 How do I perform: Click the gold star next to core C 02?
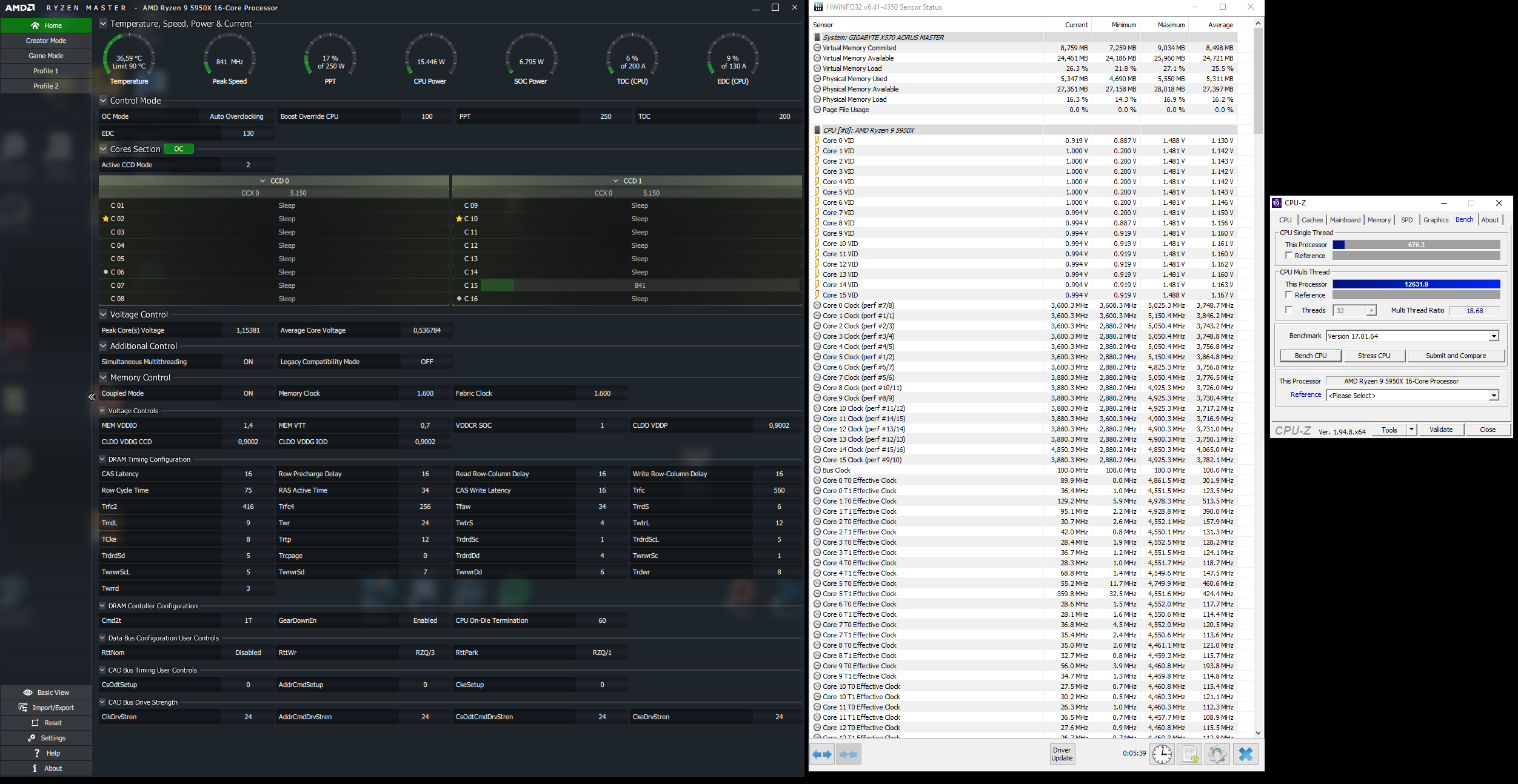tap(105, 219)
